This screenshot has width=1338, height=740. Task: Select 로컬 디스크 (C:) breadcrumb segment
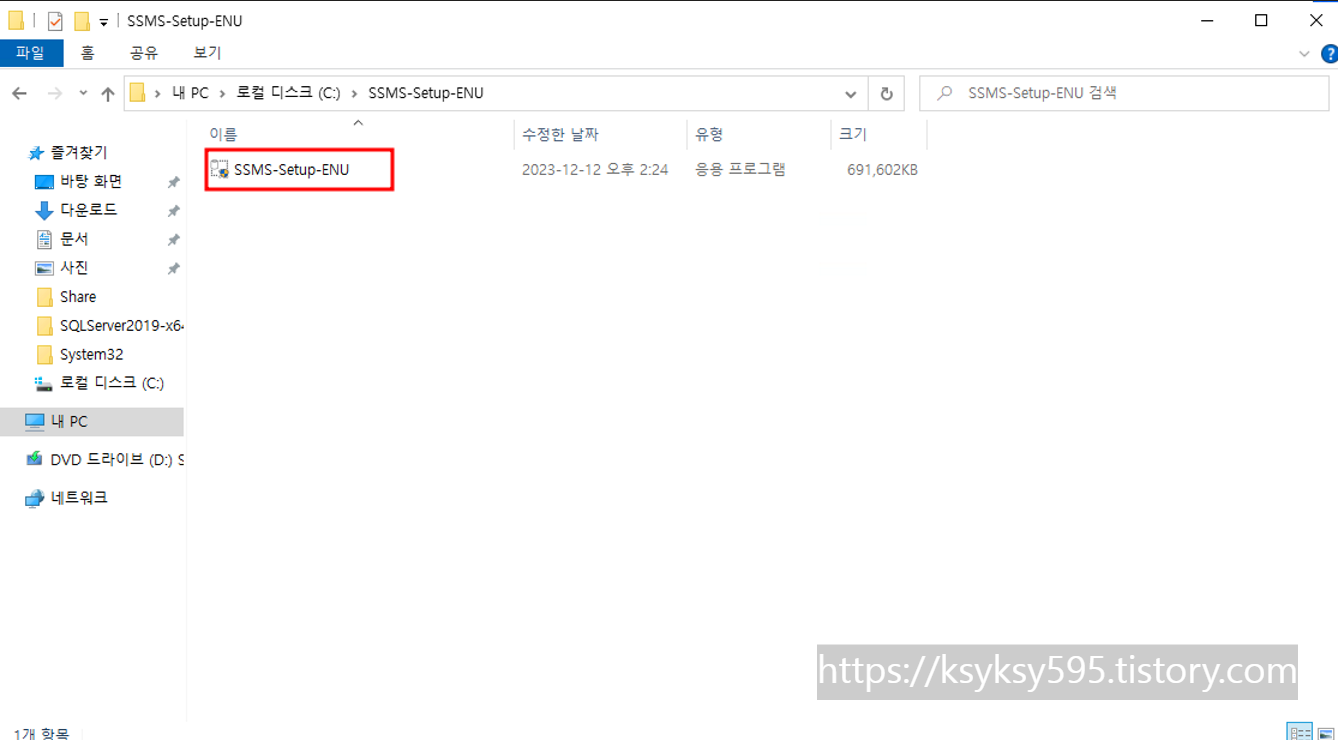click(288, 93)
